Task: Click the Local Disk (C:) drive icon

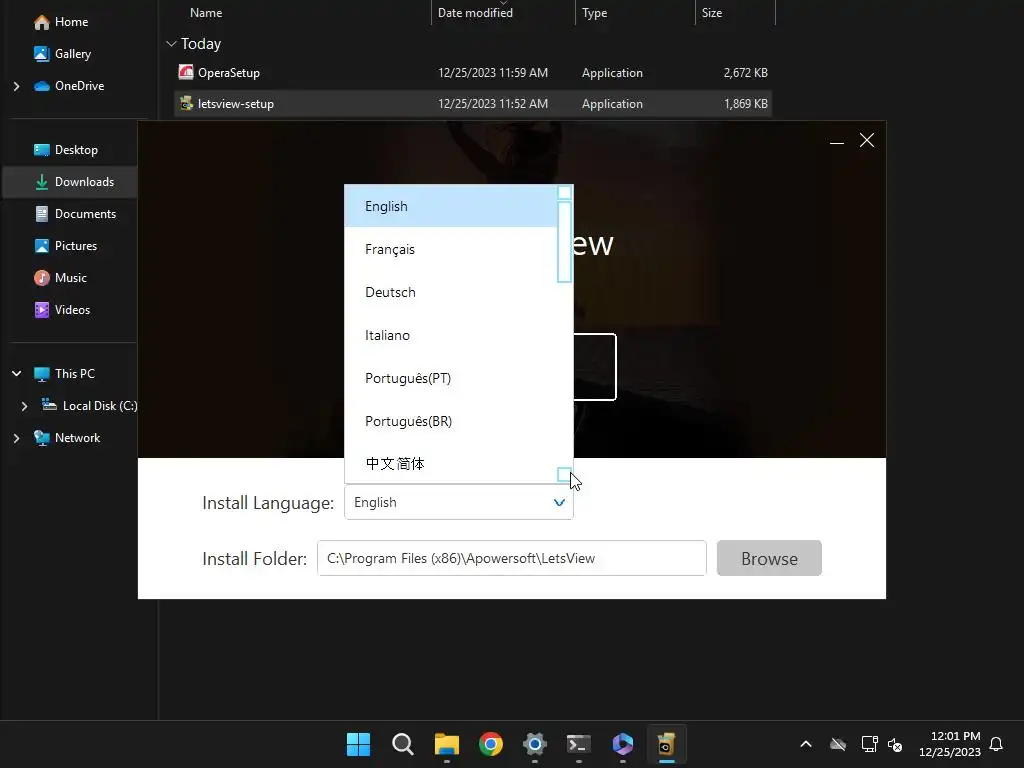Action: pyautogui.click(x=49, y=406)
